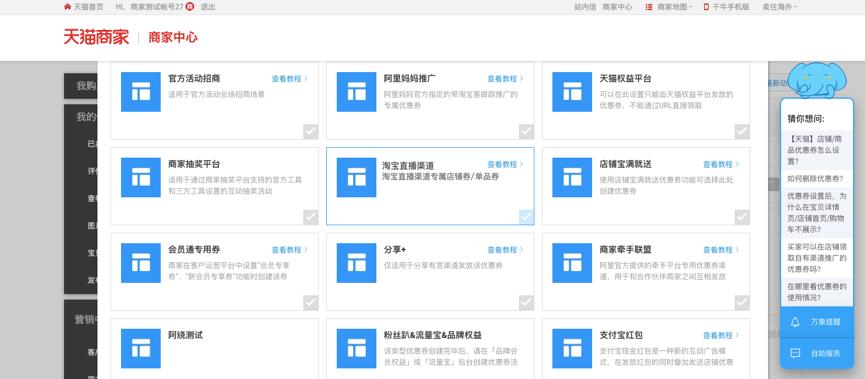Image resolution: width=865 pixels, height=379 pixels.
Task: Click the 分享+ card icon
Action: pyautogui.click(x=356, y=263)
